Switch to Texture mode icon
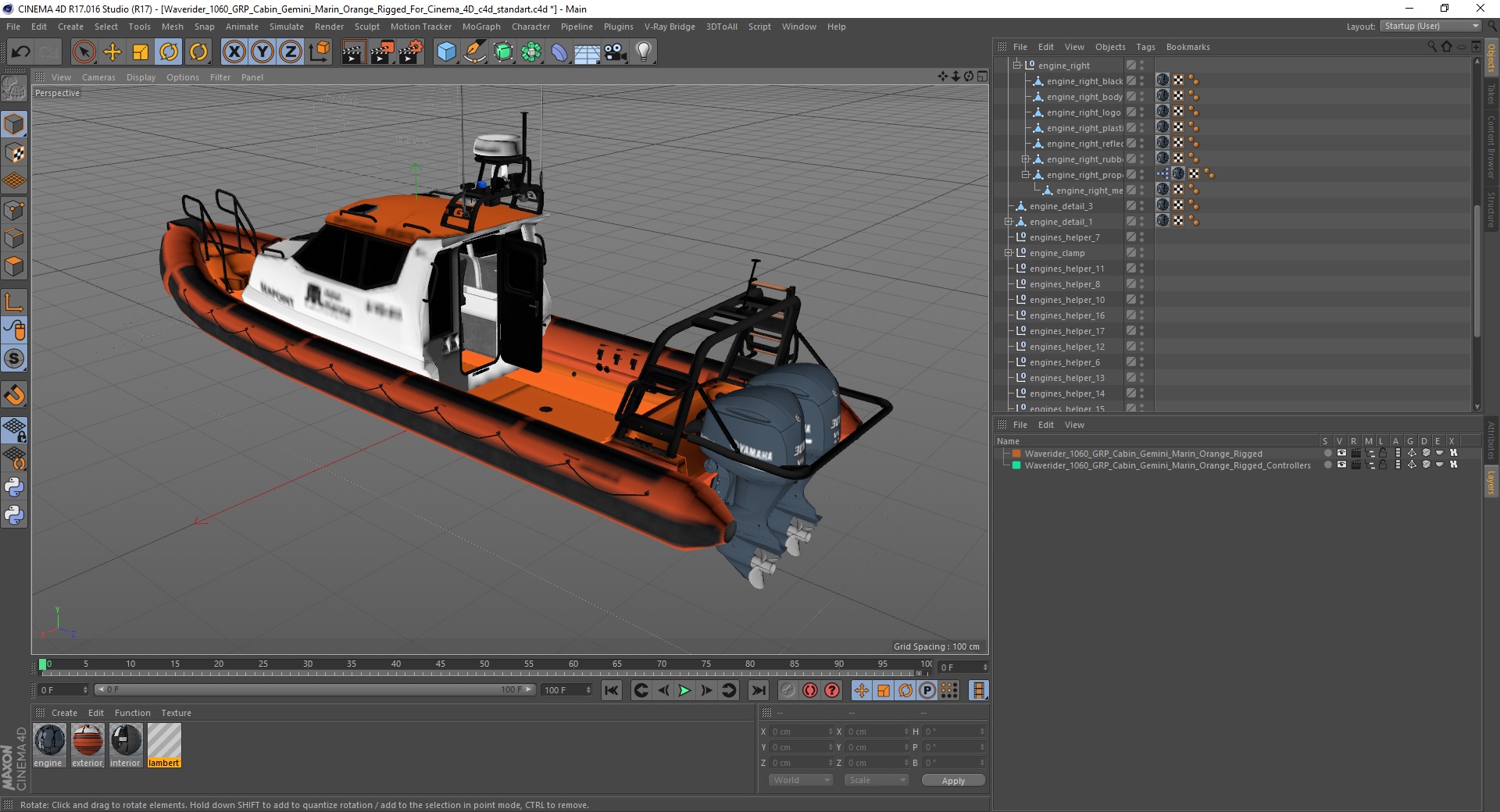Viewport: 1500px width, 812px height. pyautogui.click(x=14, y=153)
